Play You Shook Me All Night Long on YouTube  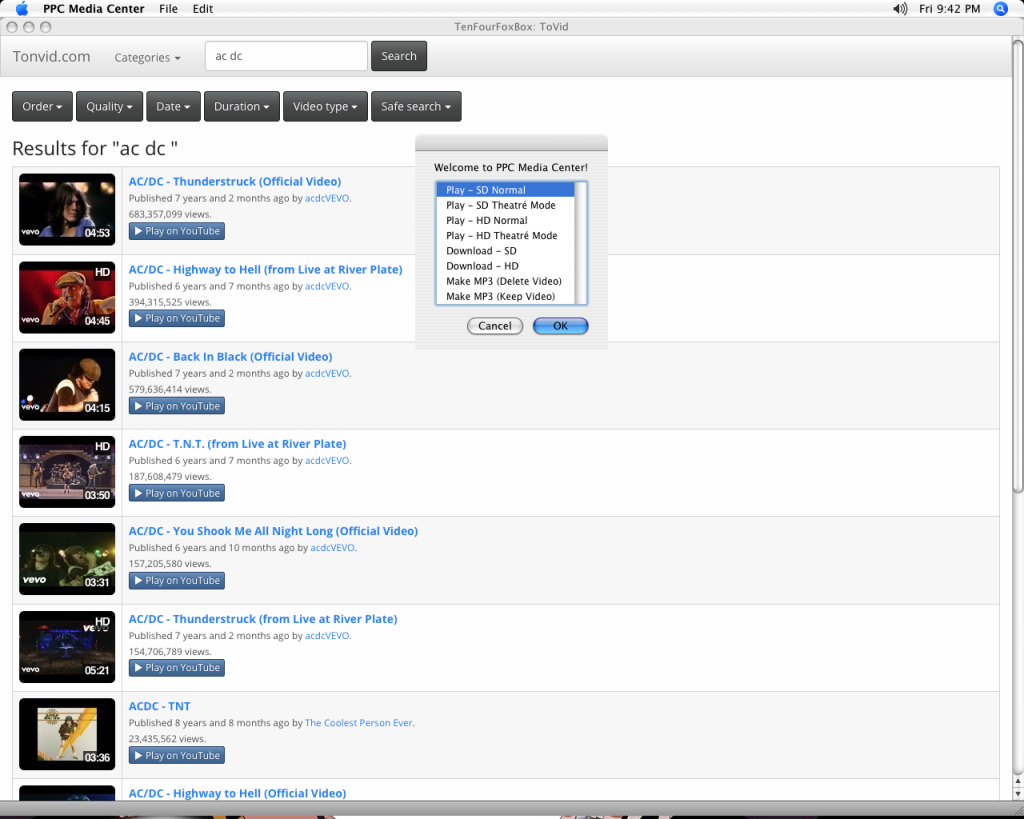(x=177, y=581)
